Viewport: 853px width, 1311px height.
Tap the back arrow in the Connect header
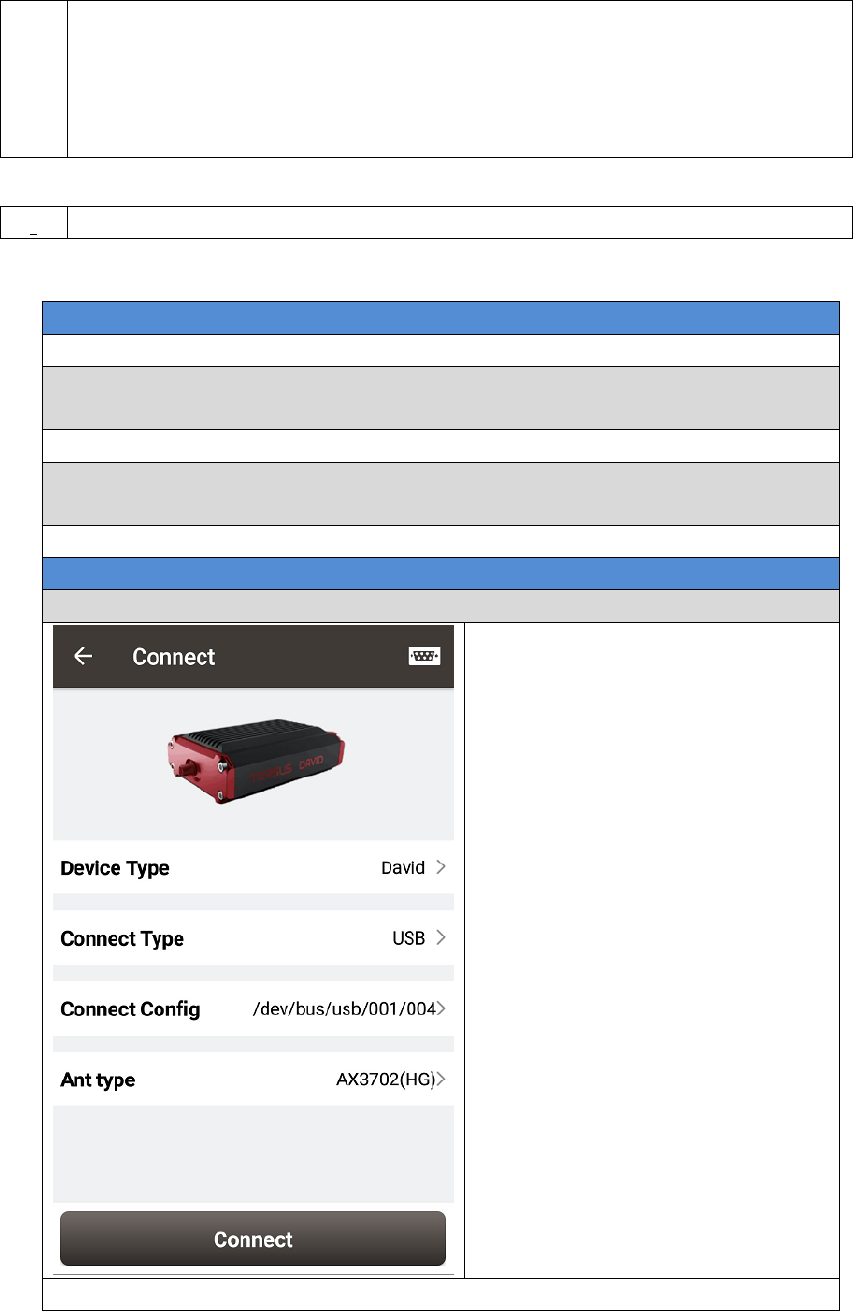83,656
